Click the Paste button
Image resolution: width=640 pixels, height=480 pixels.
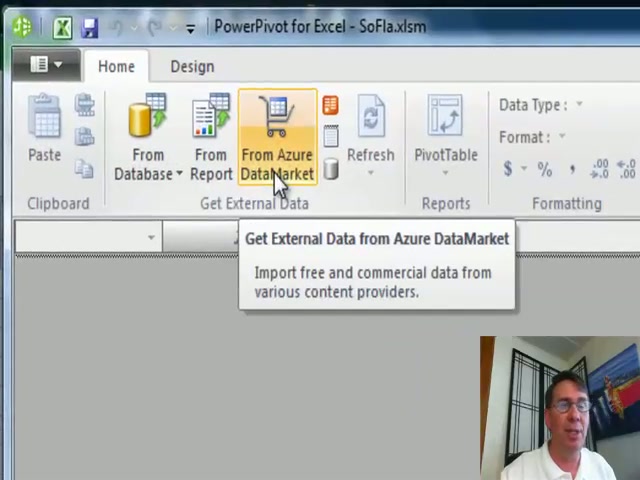click(44, 128)
